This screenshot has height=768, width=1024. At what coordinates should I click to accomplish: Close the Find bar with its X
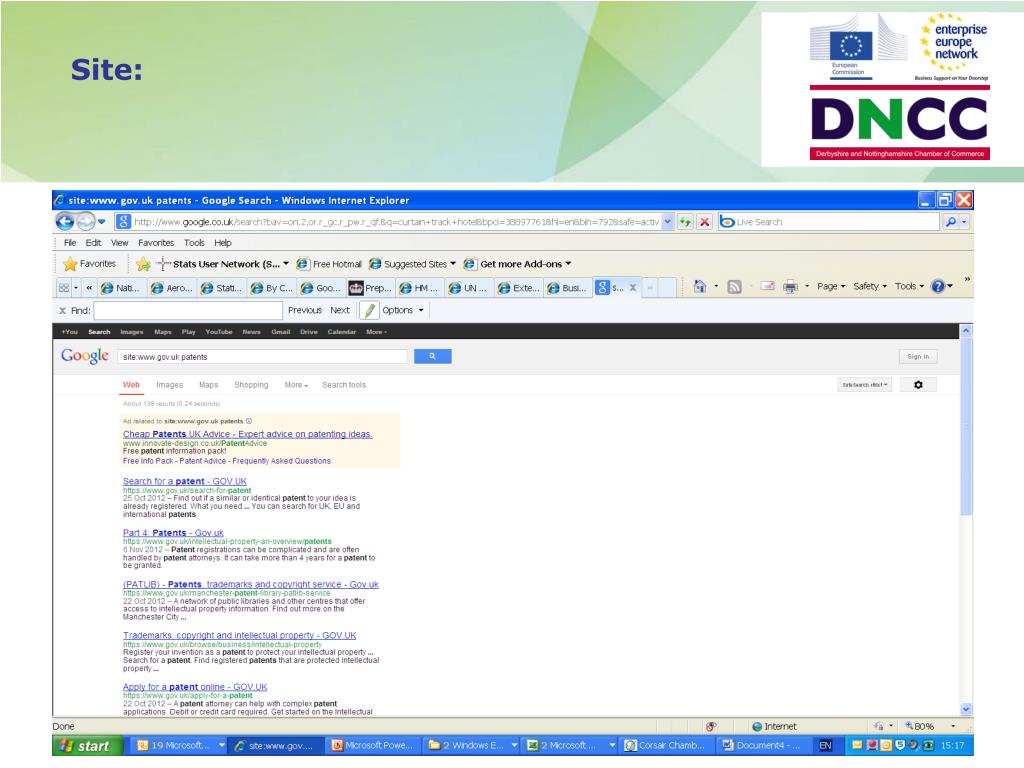pyautogui.click(x=63, y=311)
